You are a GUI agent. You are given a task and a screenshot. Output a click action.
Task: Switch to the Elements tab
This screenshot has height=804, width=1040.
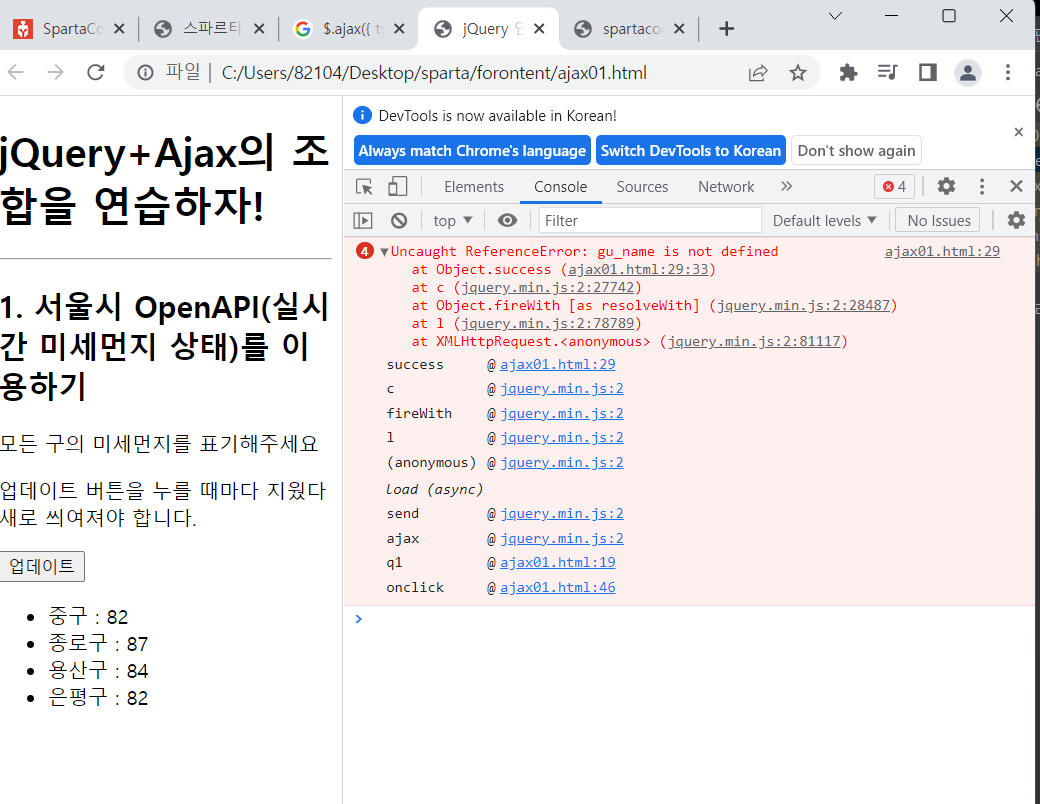[474, 187]
